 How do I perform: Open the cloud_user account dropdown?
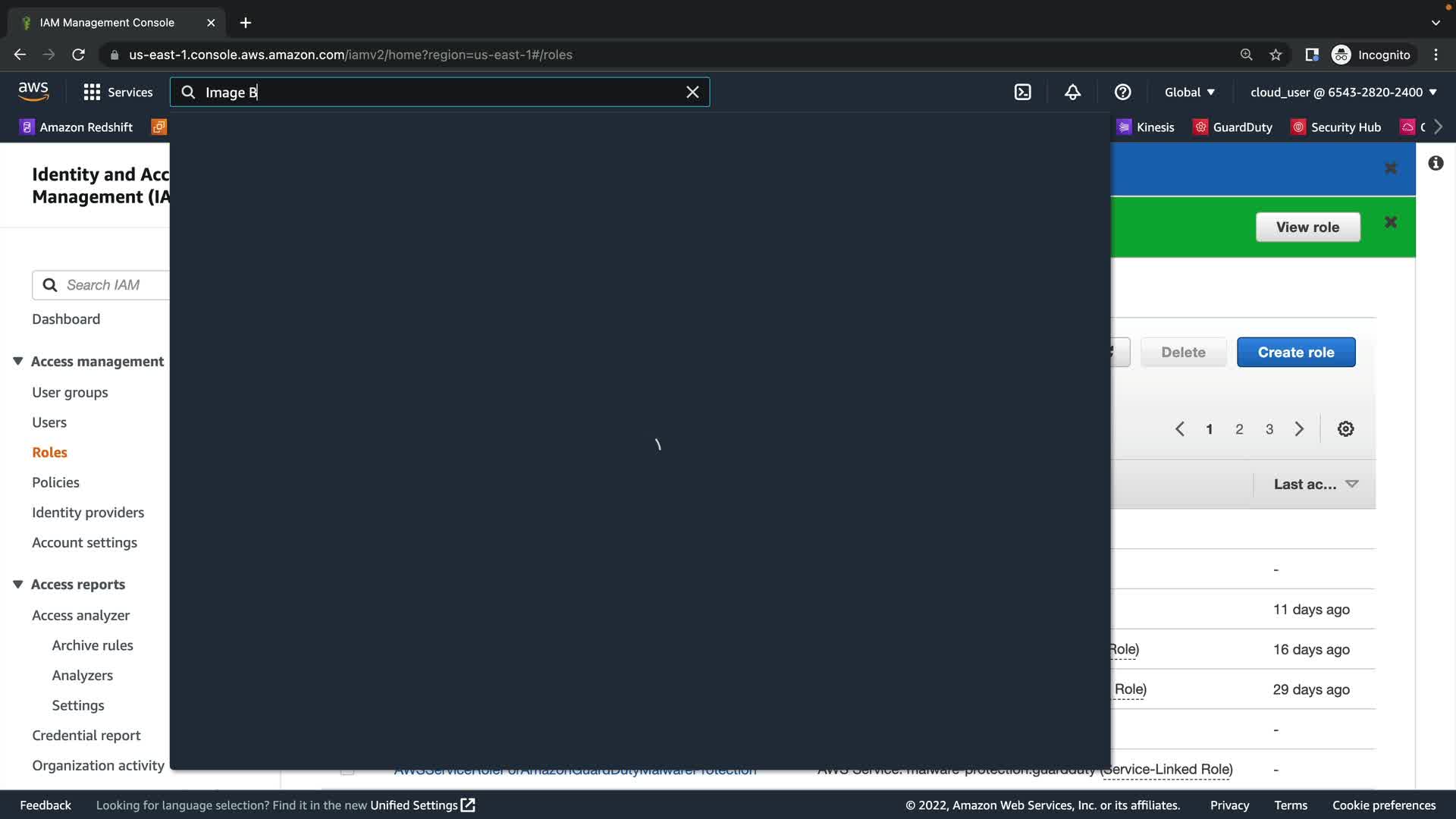click(x=1343, y=92)
